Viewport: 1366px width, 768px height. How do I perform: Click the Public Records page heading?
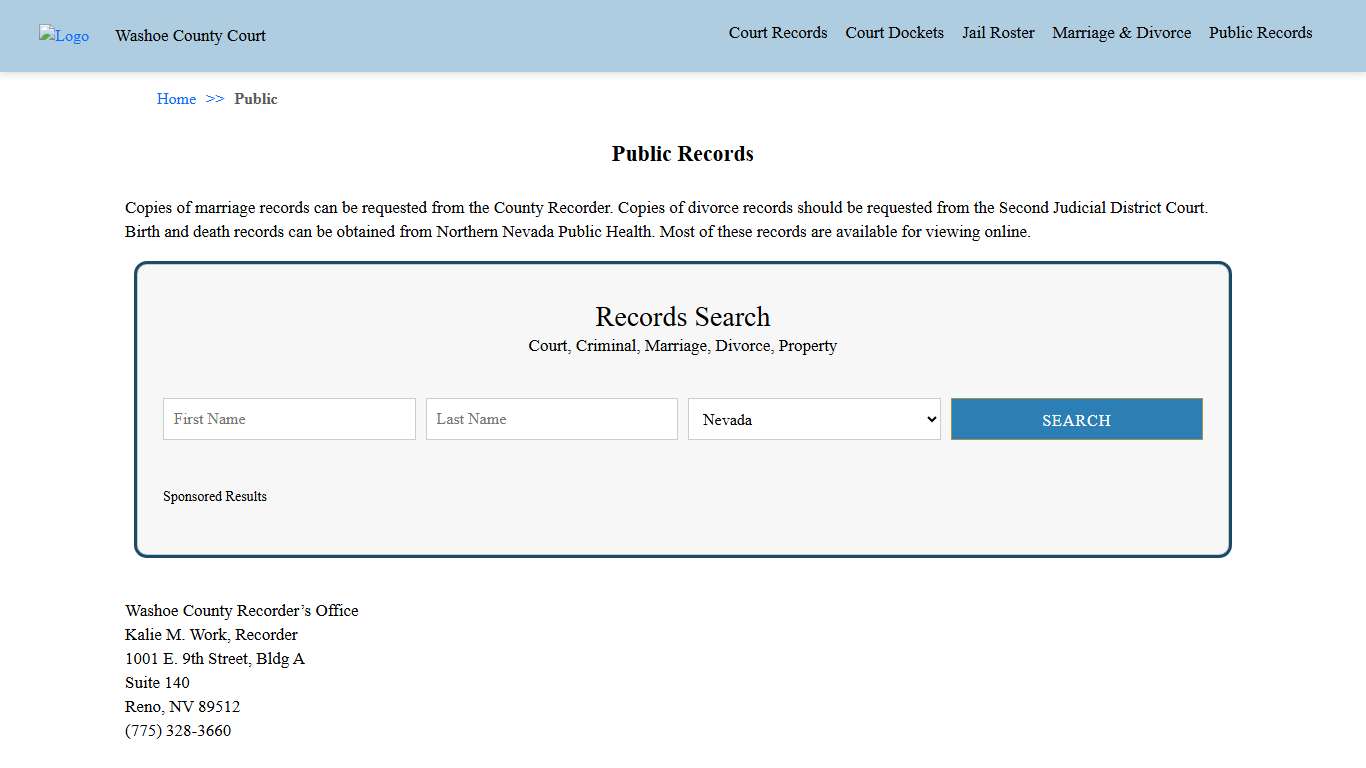pos(682,154)
